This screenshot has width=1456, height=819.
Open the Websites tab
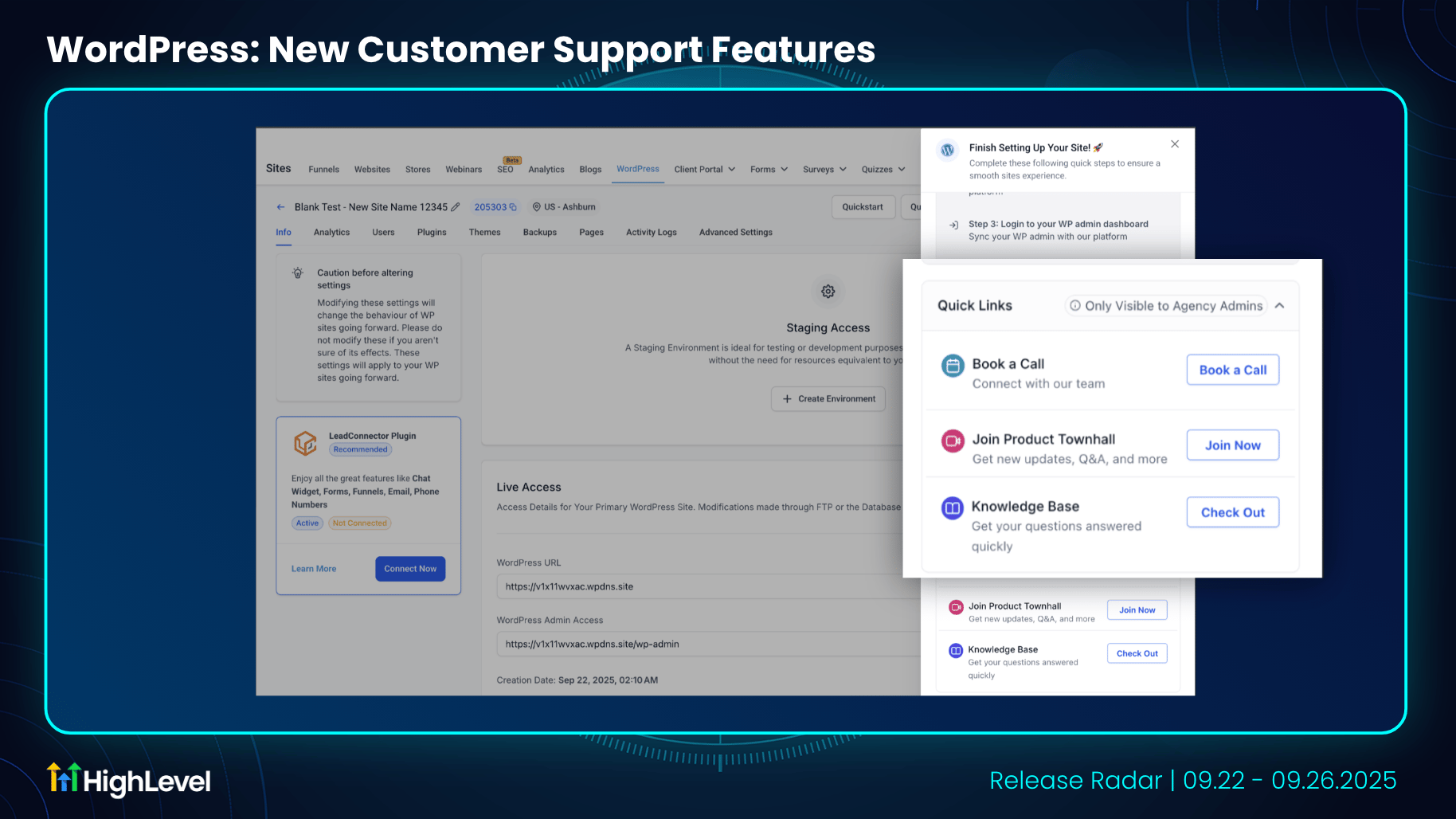(372, 170)
